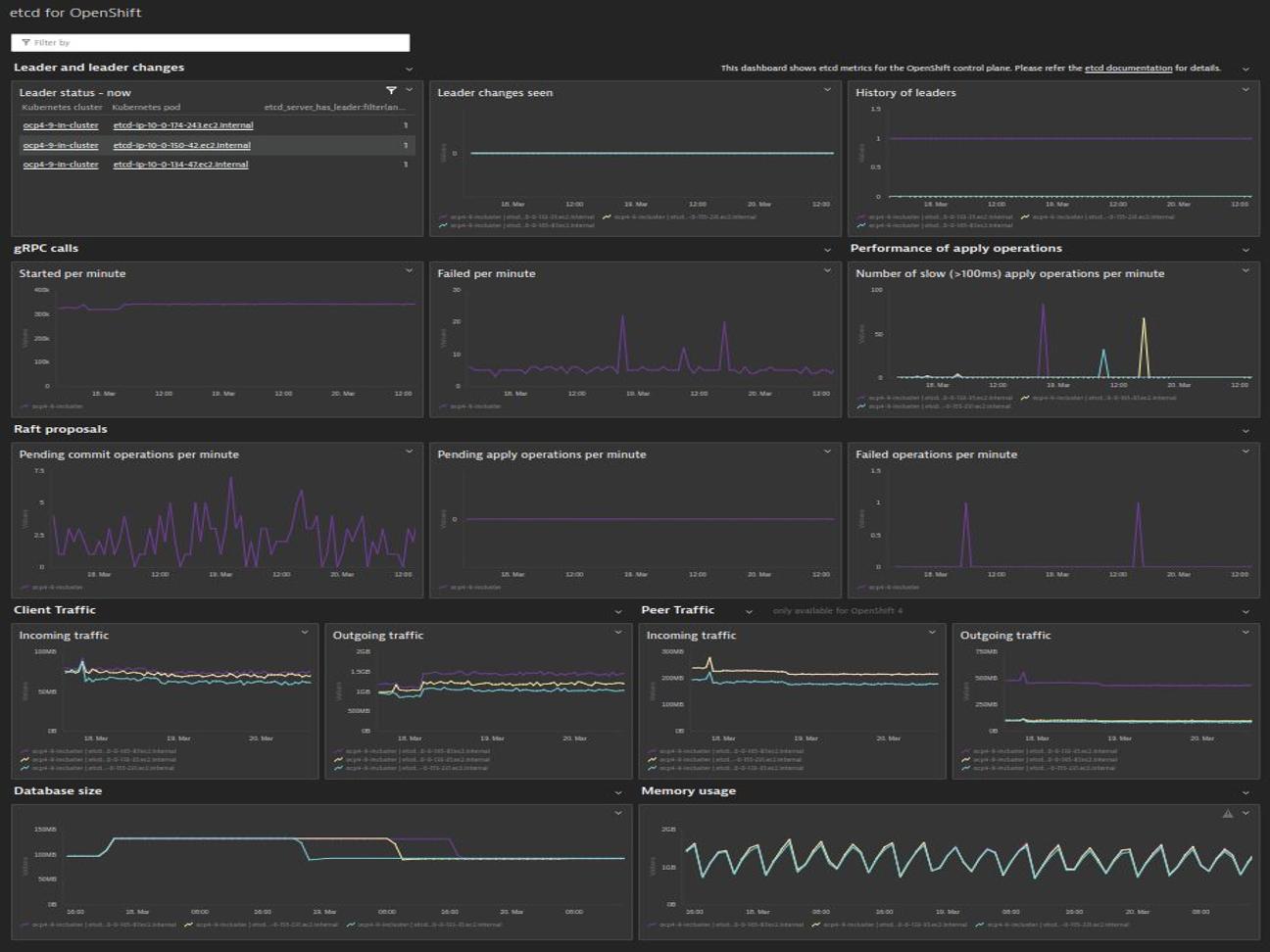Click the etcd_server_has_leader column header
The width and height of the screenshot is (1270, 952).
(334, 107)
